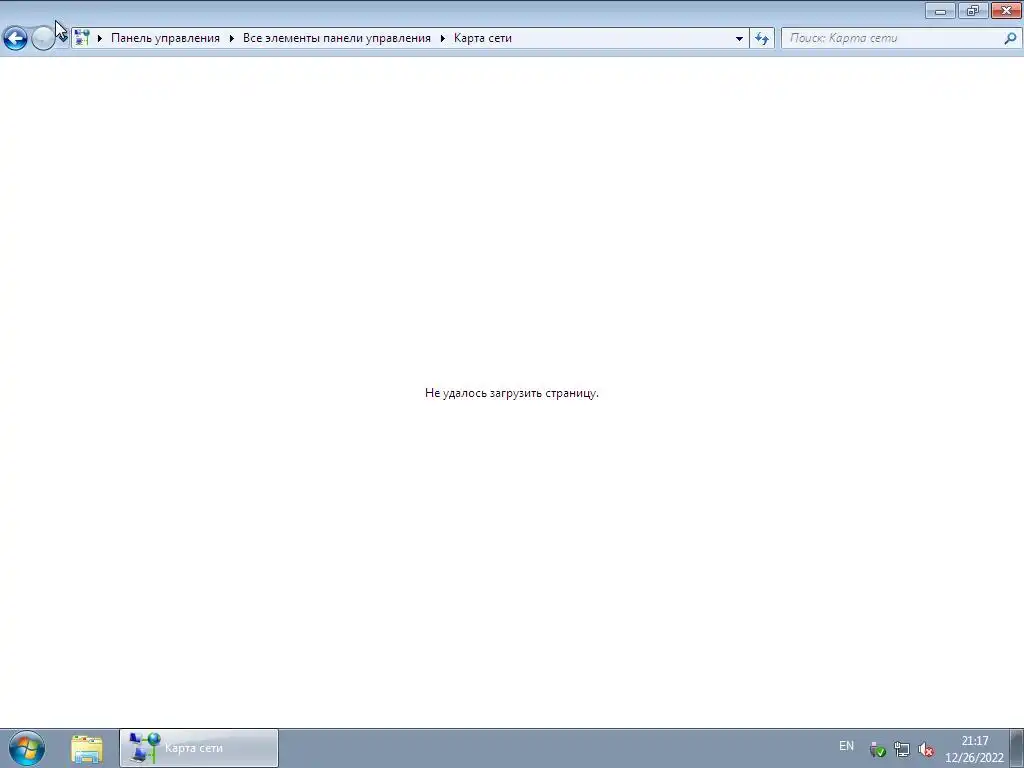Activate the Карта сети taskbar button

point(199,748)
